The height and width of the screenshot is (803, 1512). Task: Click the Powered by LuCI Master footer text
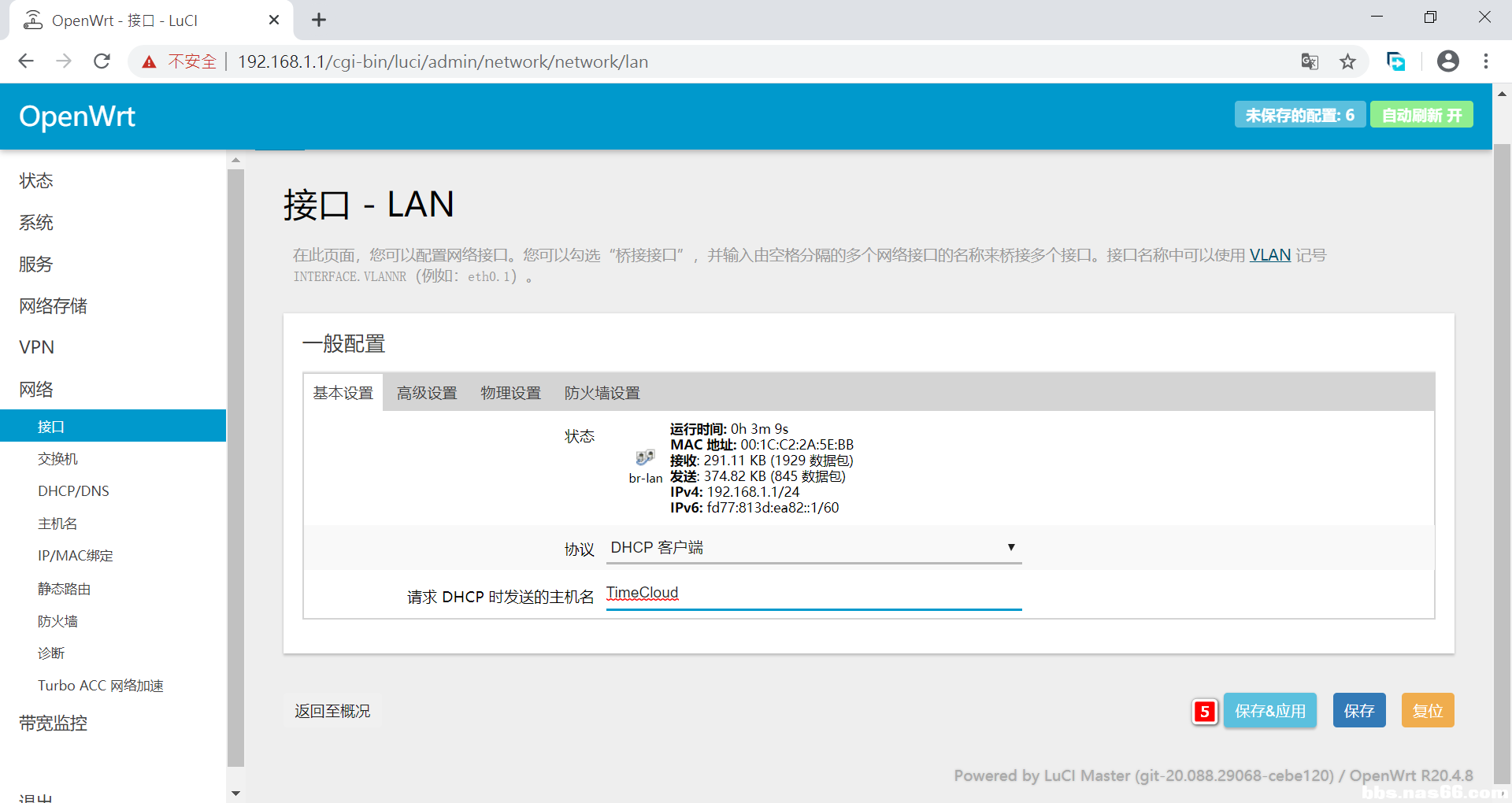(x=1214, y=775)
